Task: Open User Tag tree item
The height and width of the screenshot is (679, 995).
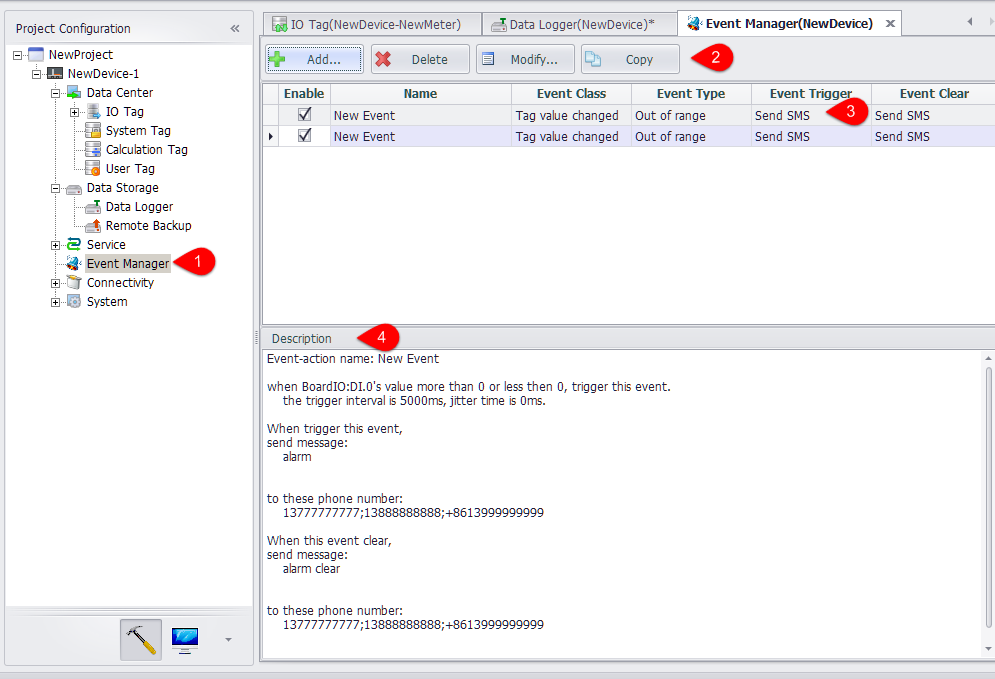Action: pyautogui.click(x=130, y=169)
